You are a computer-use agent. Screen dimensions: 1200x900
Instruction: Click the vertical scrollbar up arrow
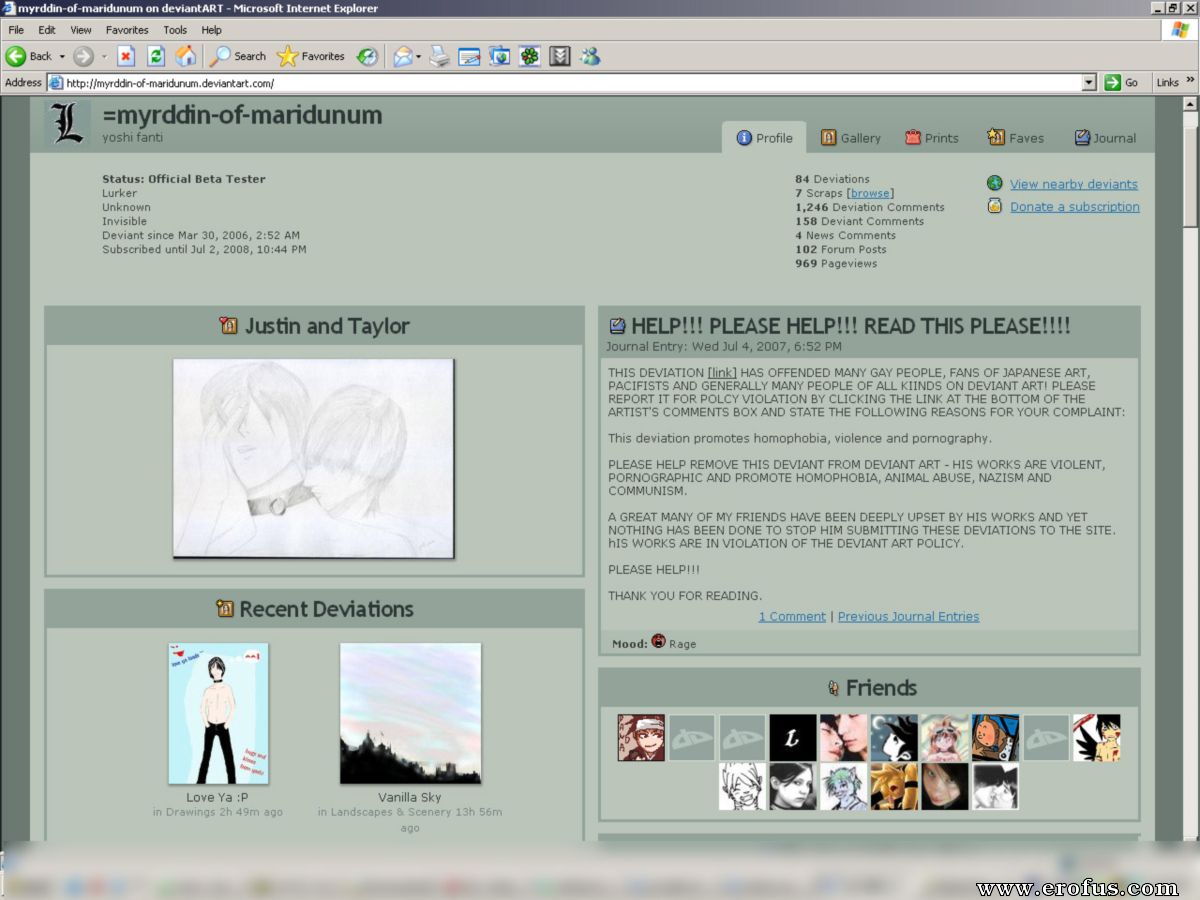click(1190, 104)
